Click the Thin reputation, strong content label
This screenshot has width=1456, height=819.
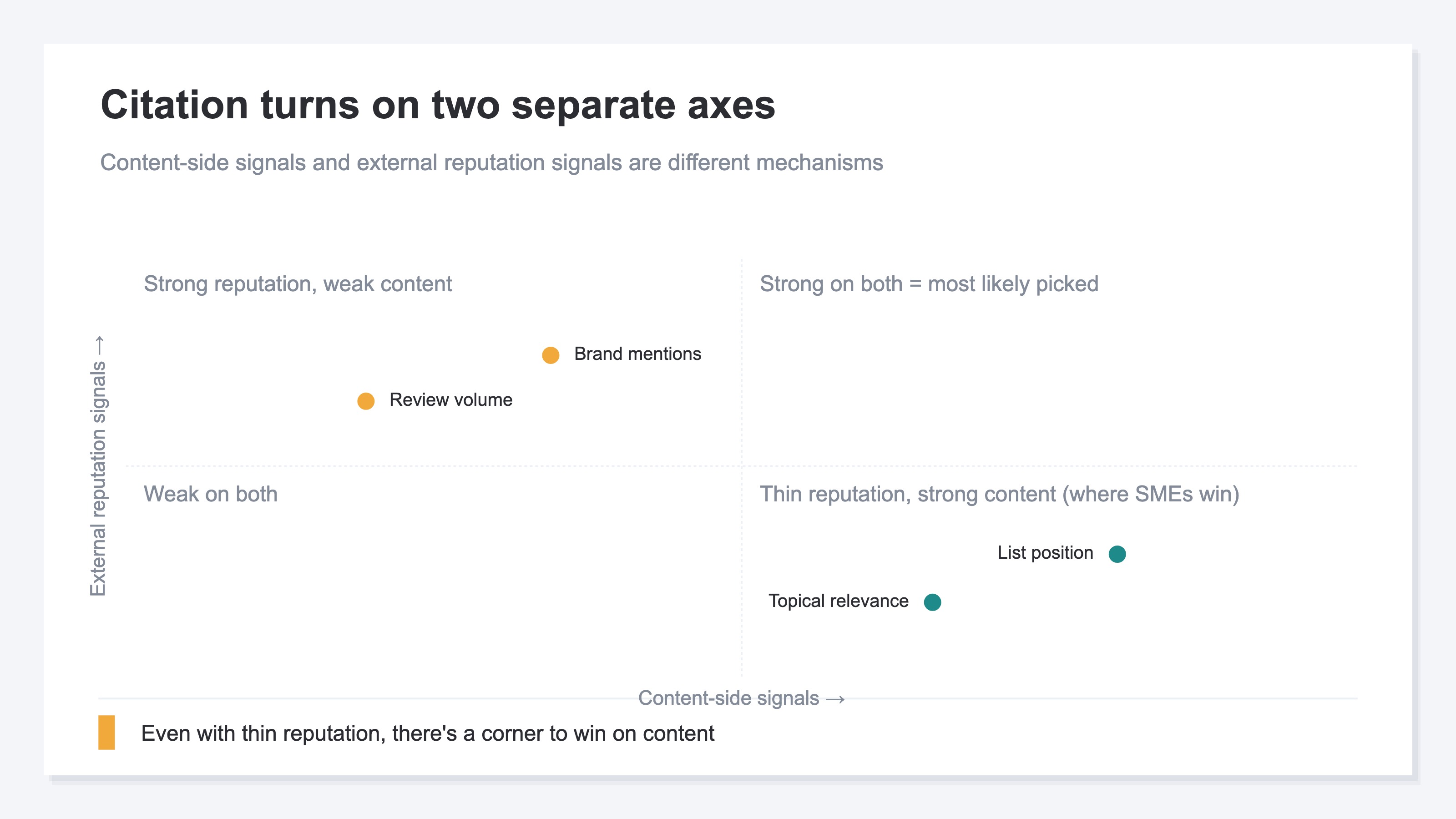click(x=999, y=495)
